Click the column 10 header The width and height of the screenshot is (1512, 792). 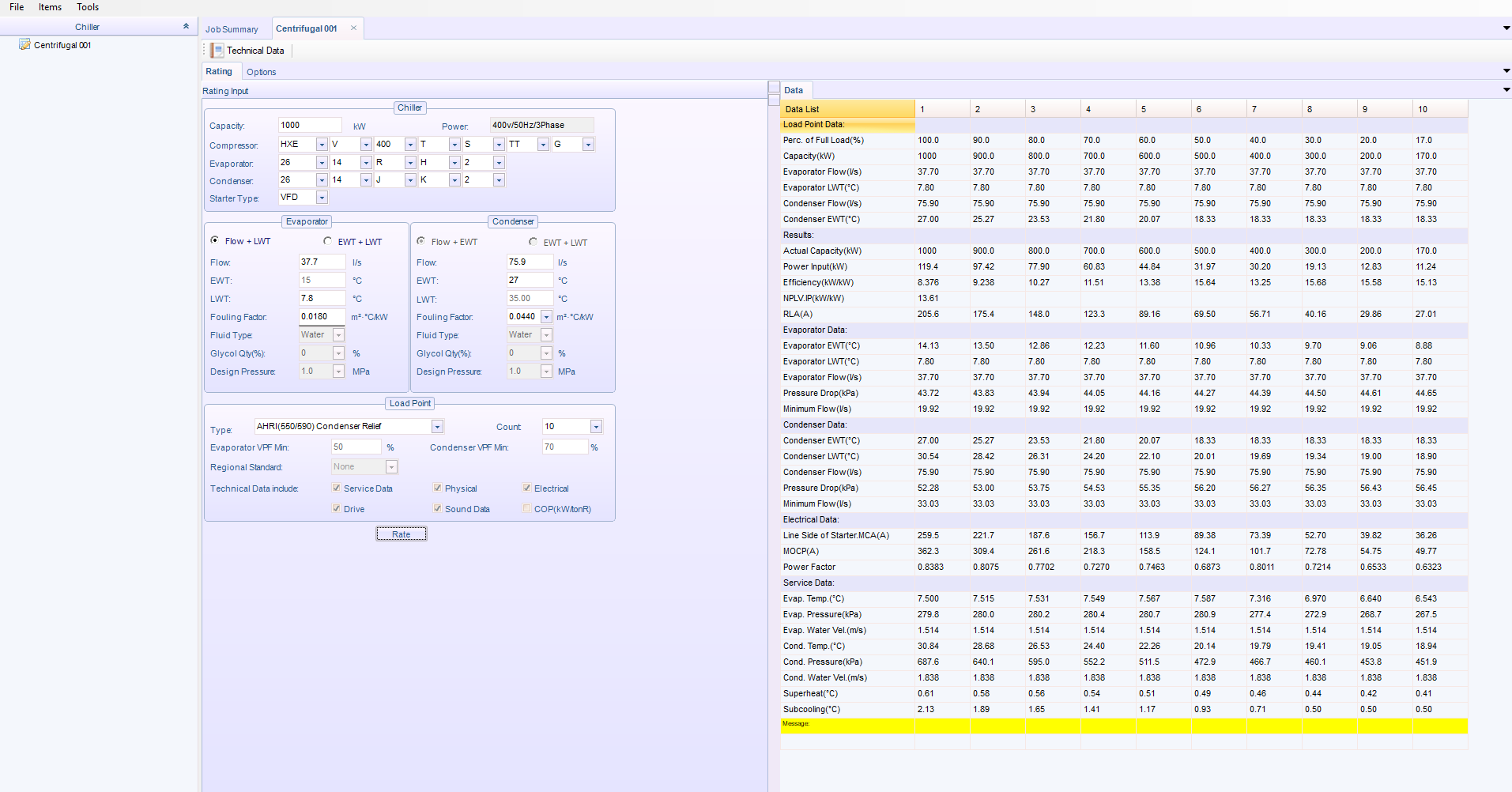tap(1440, 109)
